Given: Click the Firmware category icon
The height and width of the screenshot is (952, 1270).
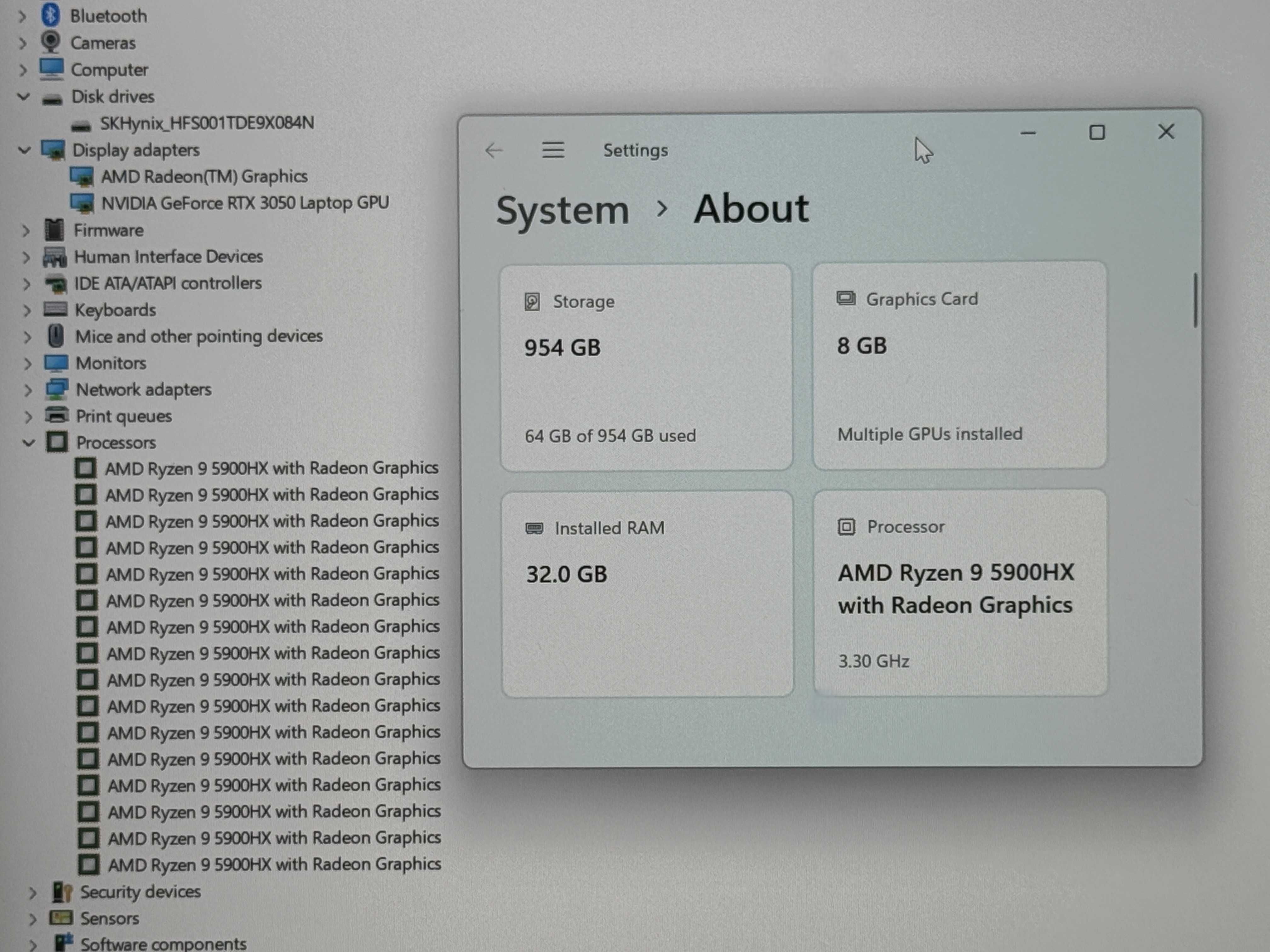Looking at the screenshot, I should click(54, 229).
